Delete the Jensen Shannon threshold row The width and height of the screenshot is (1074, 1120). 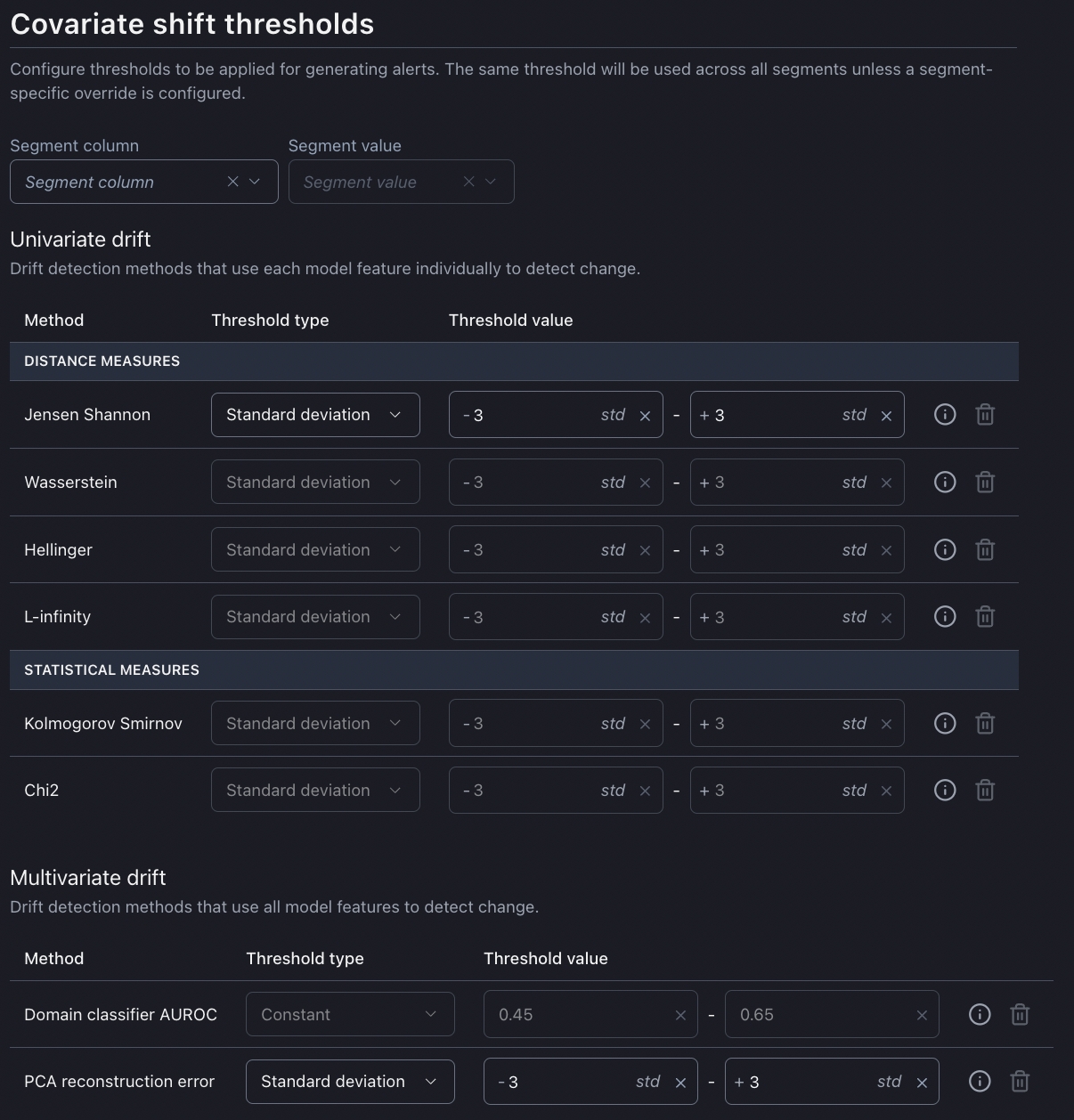pos(985,415)
